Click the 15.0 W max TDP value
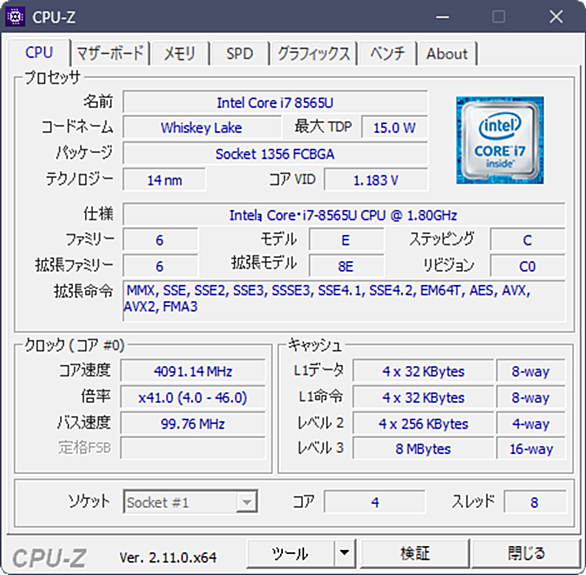 [394, 127]
